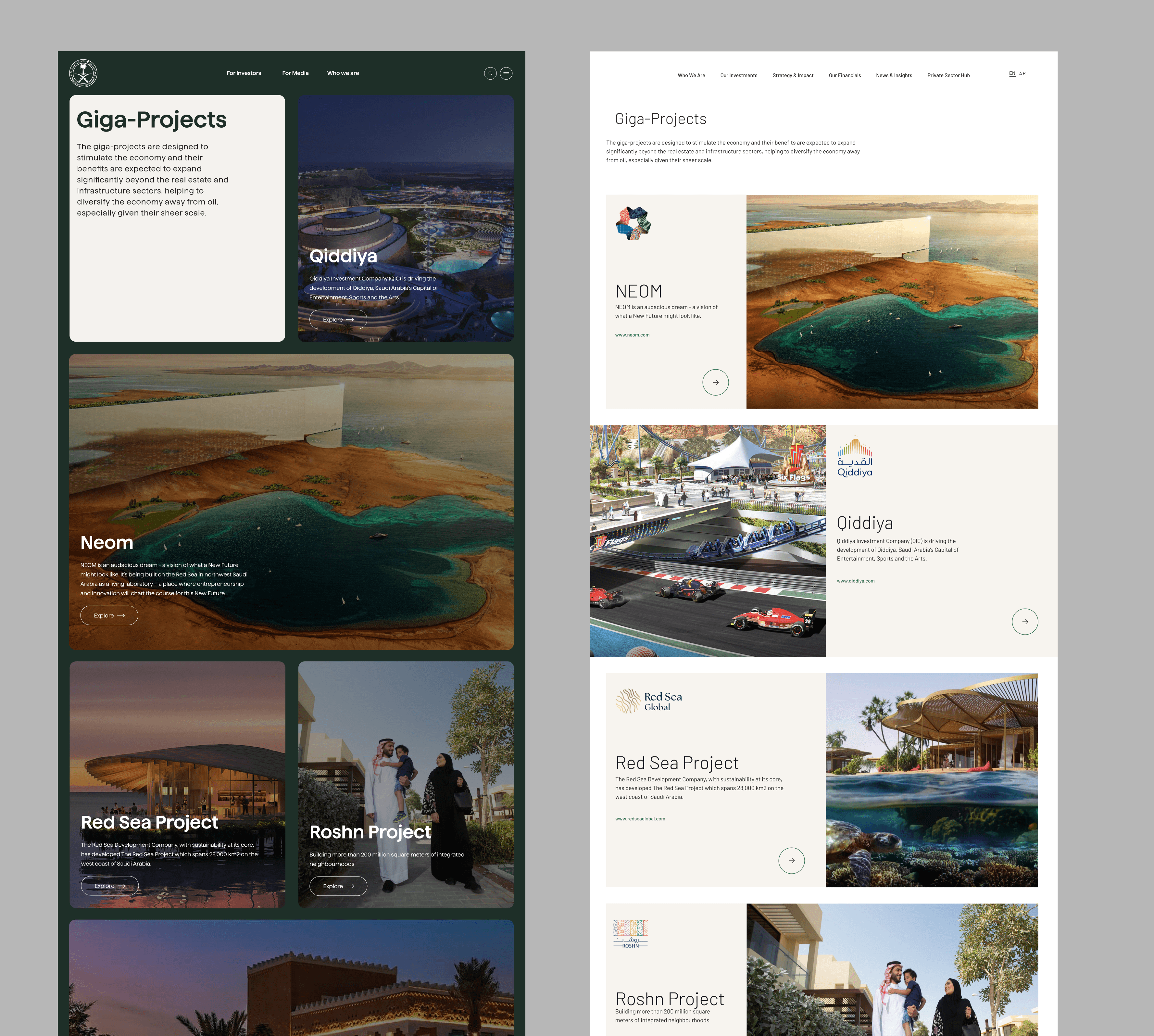The image size is (1154, 1036).
Task: Click the bold Giga-Projects heading in cream card
Action: (x=151, y=120)
